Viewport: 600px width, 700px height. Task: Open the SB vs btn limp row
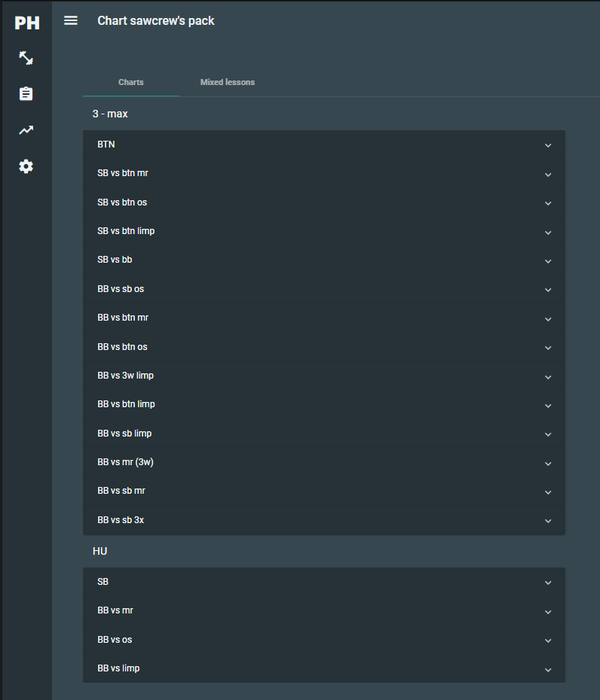click(324, 231)
